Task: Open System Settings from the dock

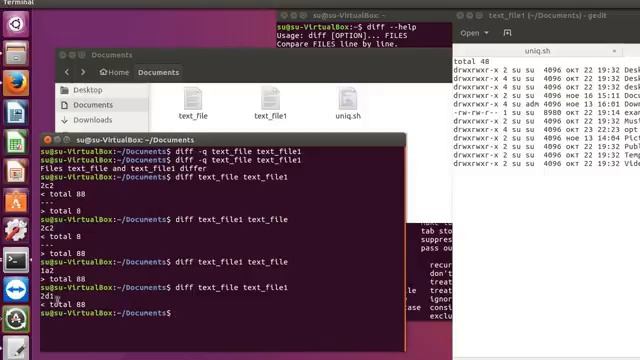Action: pyautogui.click(x=16, y=231)
